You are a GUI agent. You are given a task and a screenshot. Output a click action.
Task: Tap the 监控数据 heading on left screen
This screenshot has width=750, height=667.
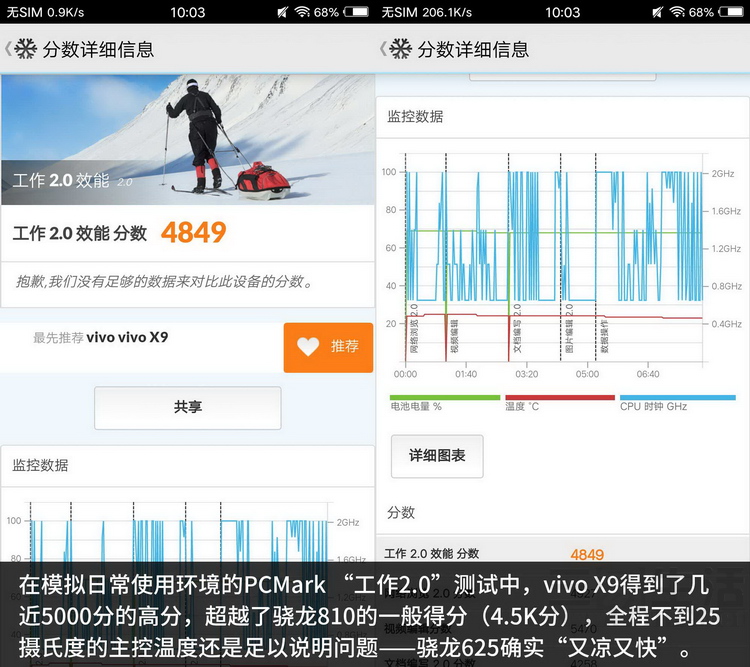click(x=40, y=465)
